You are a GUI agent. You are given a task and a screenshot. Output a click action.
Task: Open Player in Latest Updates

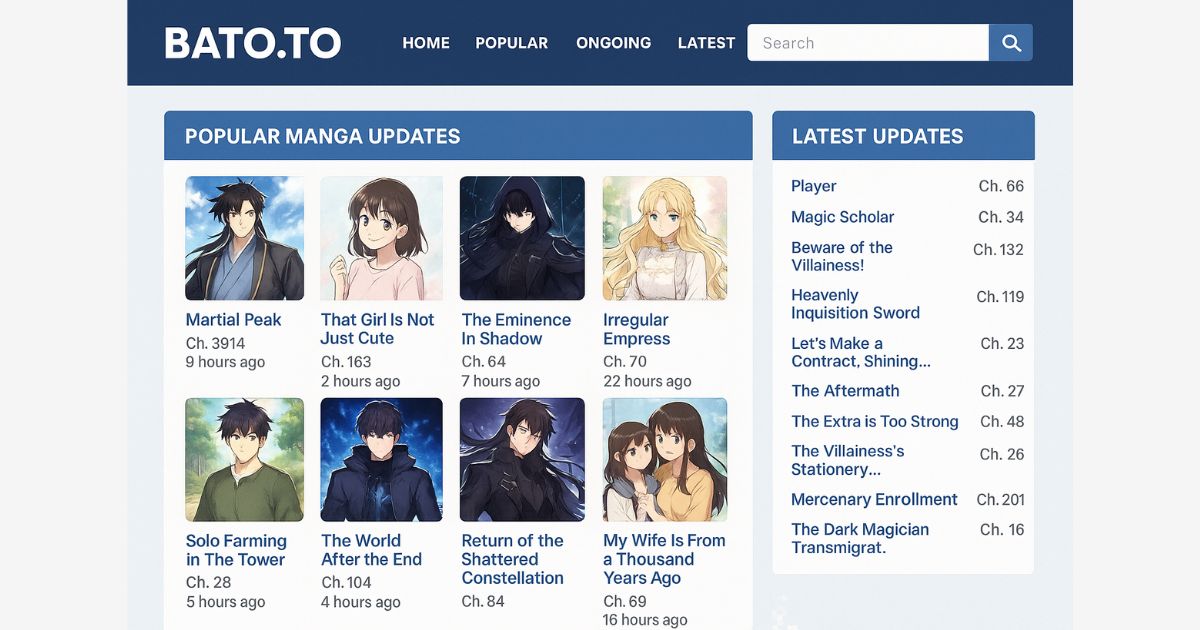click(814, 186)
